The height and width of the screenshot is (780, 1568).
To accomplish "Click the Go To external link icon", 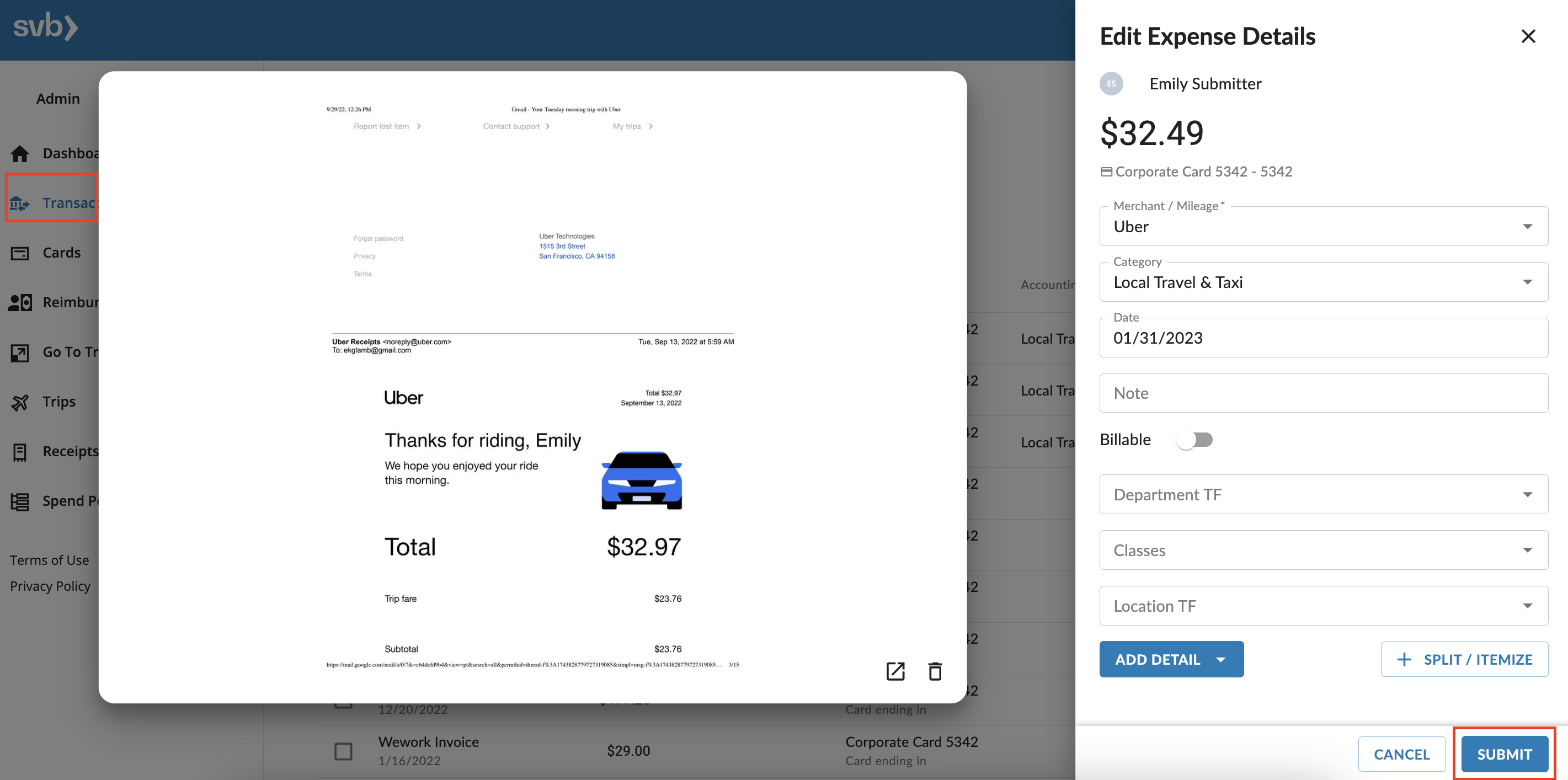I will point(19,352).
